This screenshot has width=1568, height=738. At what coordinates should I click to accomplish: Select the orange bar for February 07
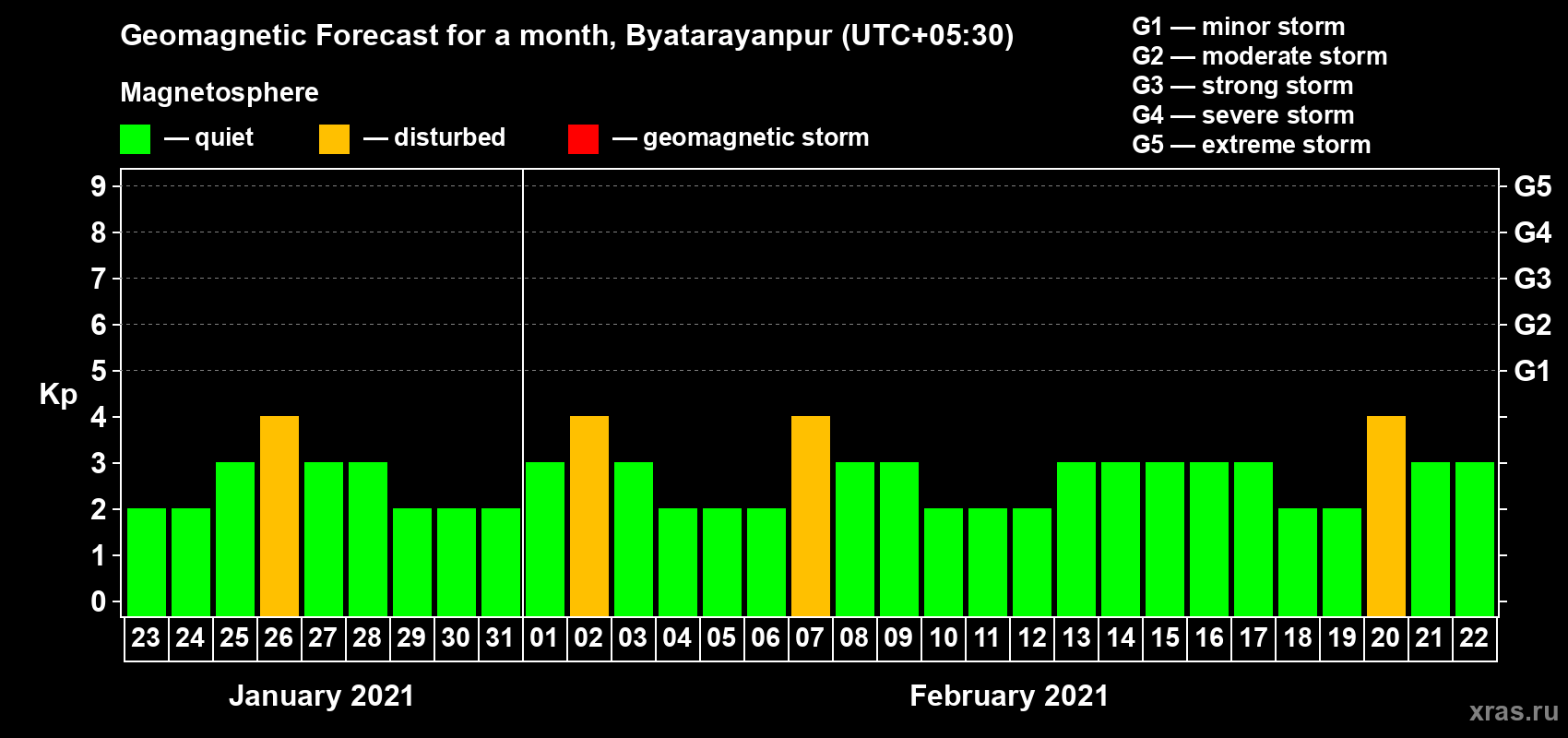click(x=811, y=517)
